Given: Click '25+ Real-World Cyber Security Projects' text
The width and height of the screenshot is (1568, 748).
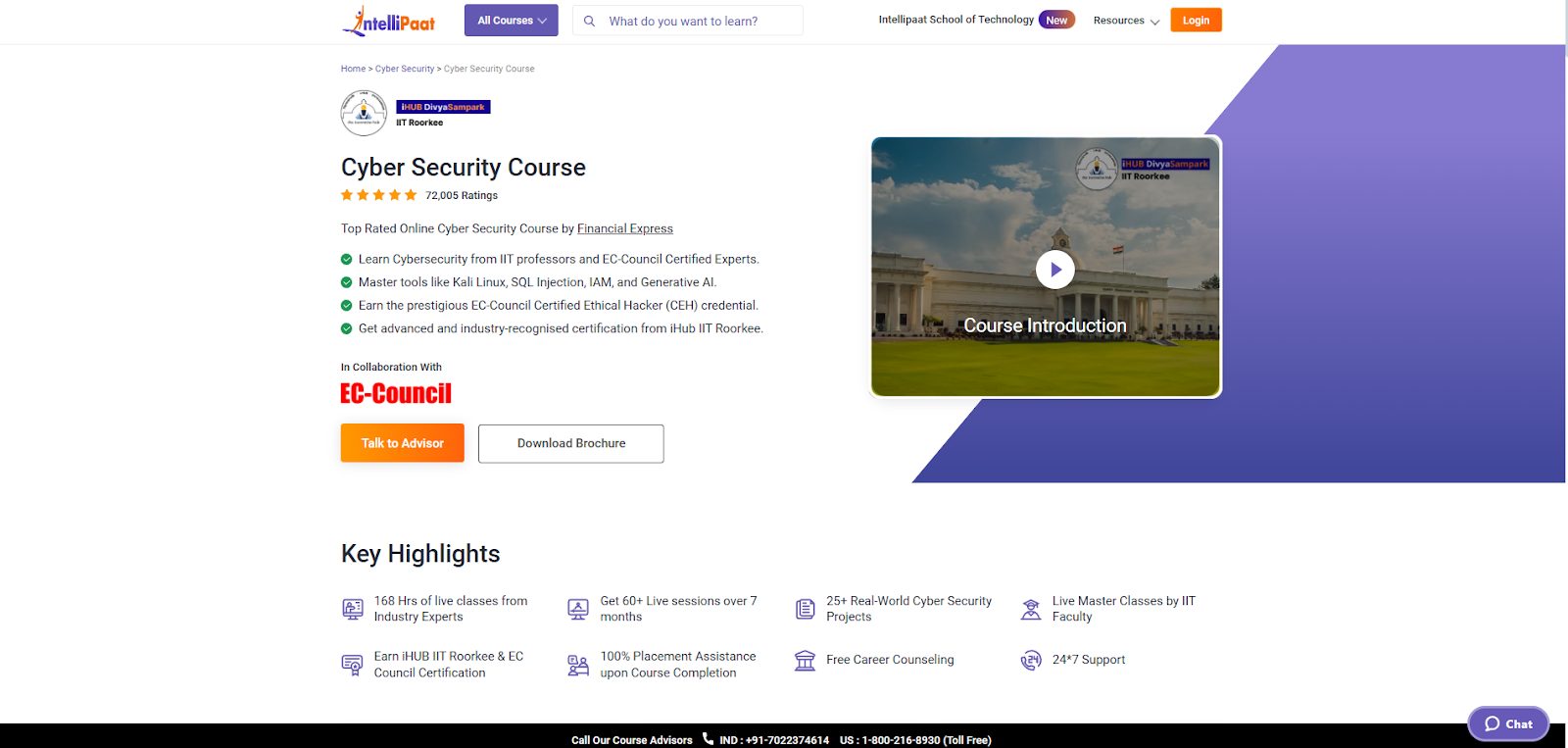Looking at the screenshot, I should click(909, 609).
